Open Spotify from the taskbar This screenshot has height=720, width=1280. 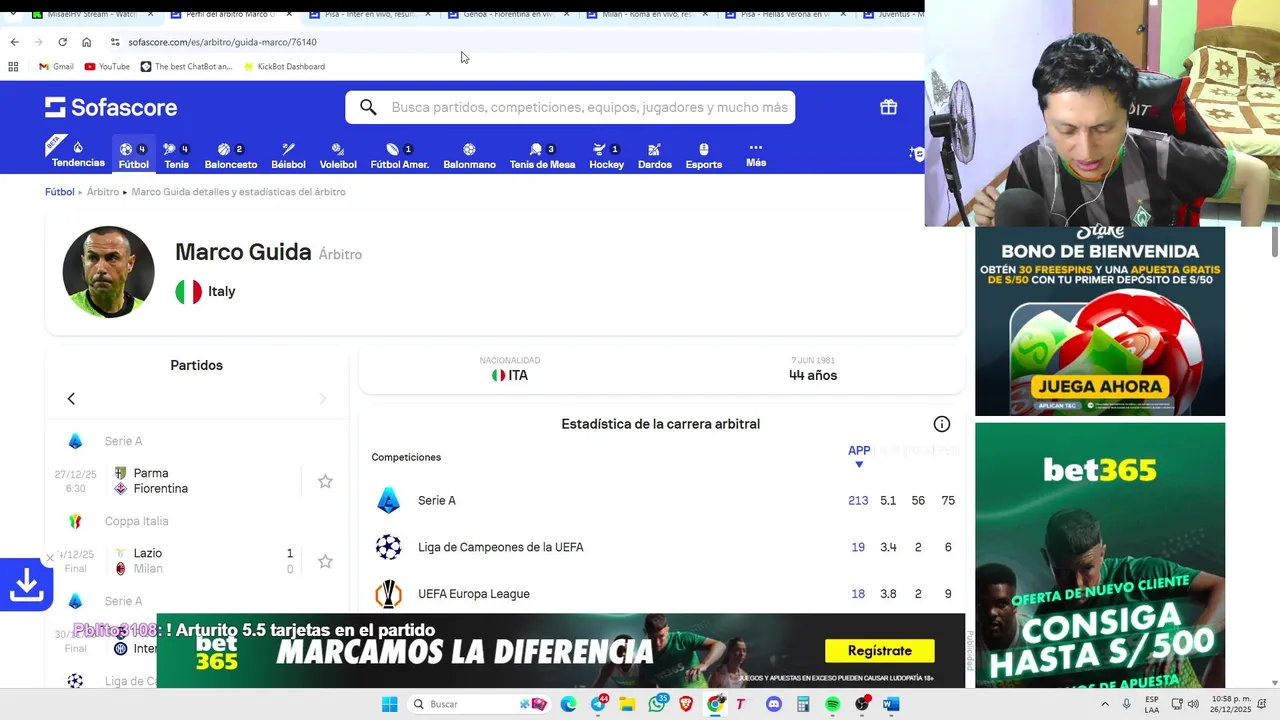(832, 704)
